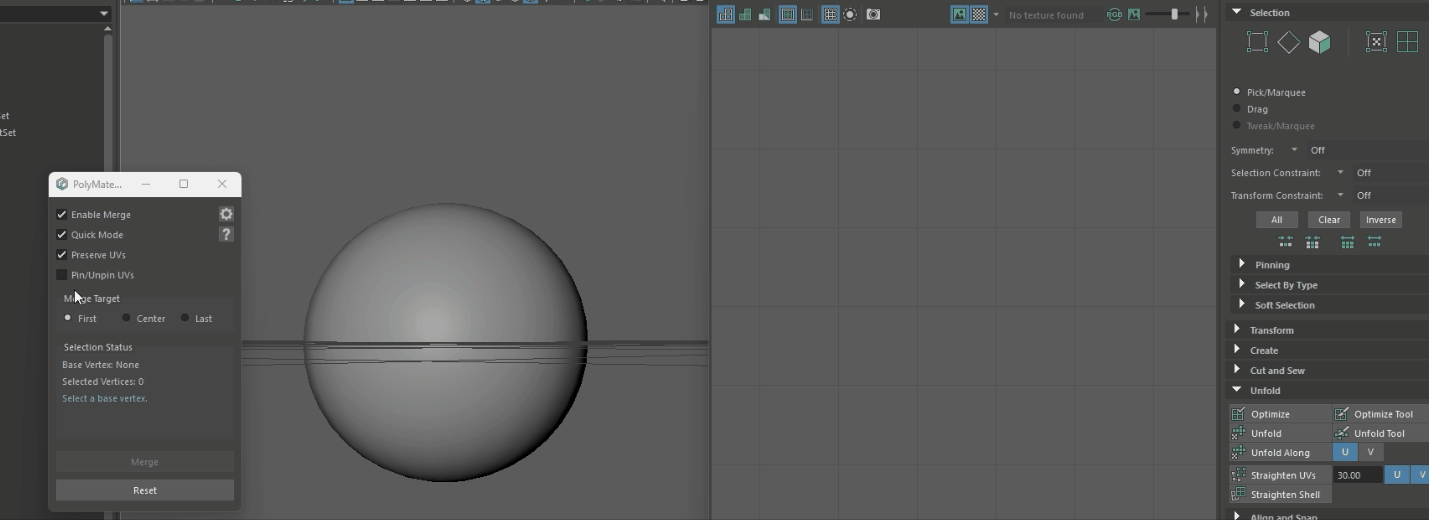Screen dimensions: 1429x520
Task: Toggle the RGB channels display icon
Action: point(1114,15)
